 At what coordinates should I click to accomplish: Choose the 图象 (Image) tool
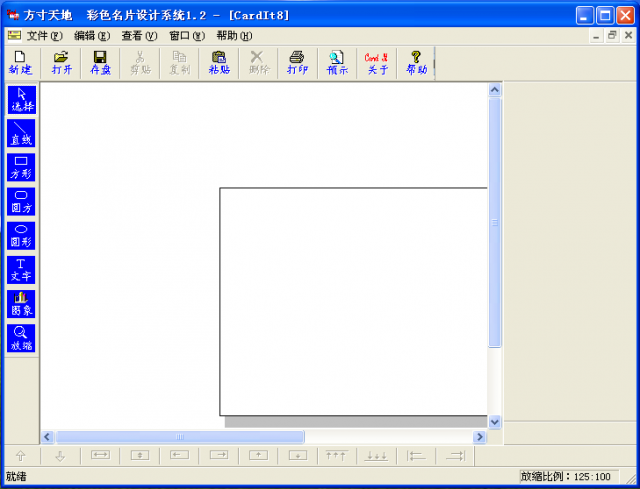[x=21, y=303]
